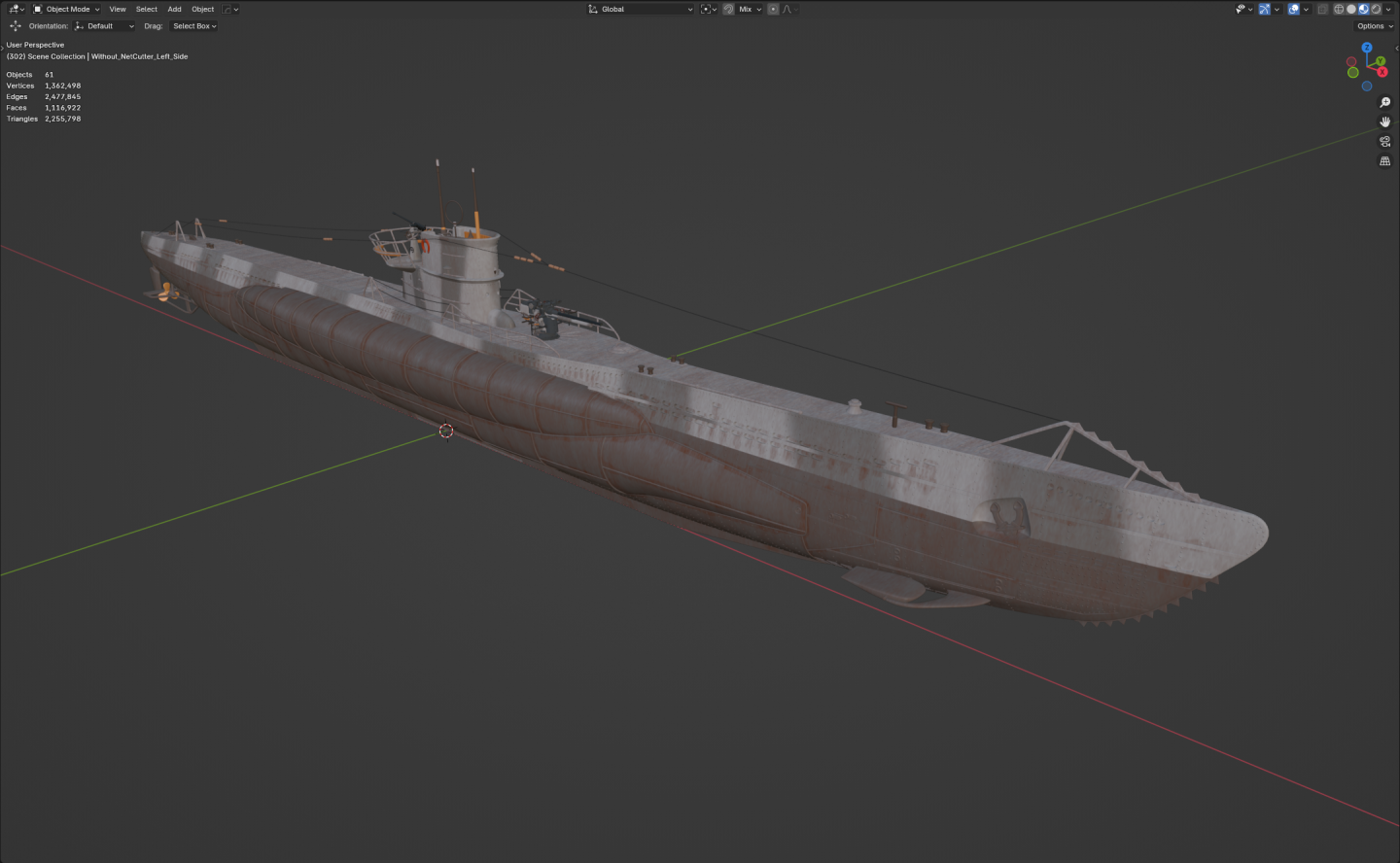Image resolution: width=1400 pixels, height=863 pixels.
Task: Open the Mix snapping options dropdown
Action: [750, 9]
